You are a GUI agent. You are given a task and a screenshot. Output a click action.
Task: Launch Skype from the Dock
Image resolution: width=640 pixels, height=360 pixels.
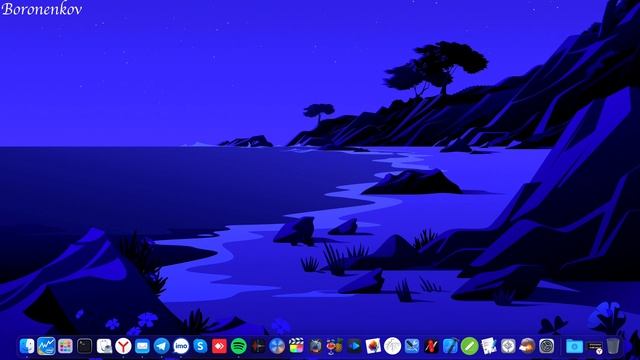[200, 346]
